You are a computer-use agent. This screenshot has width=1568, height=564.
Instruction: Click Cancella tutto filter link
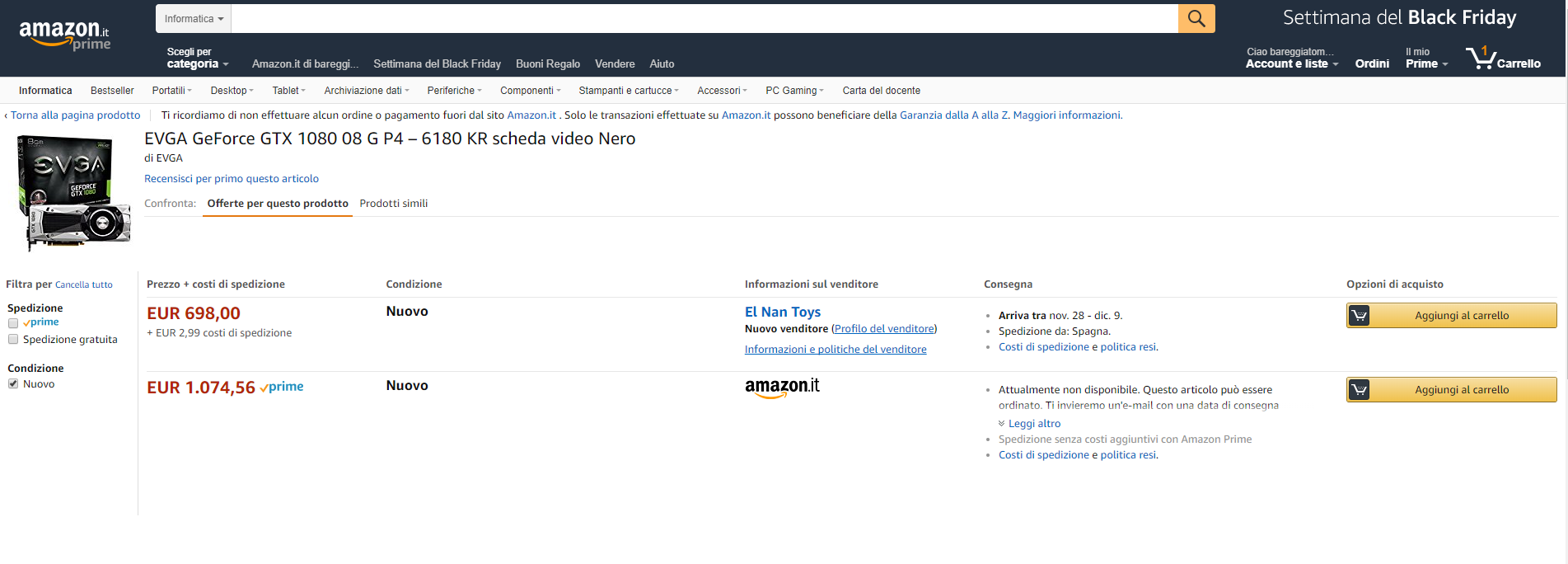pyautogui.click(x=84, y=284)
